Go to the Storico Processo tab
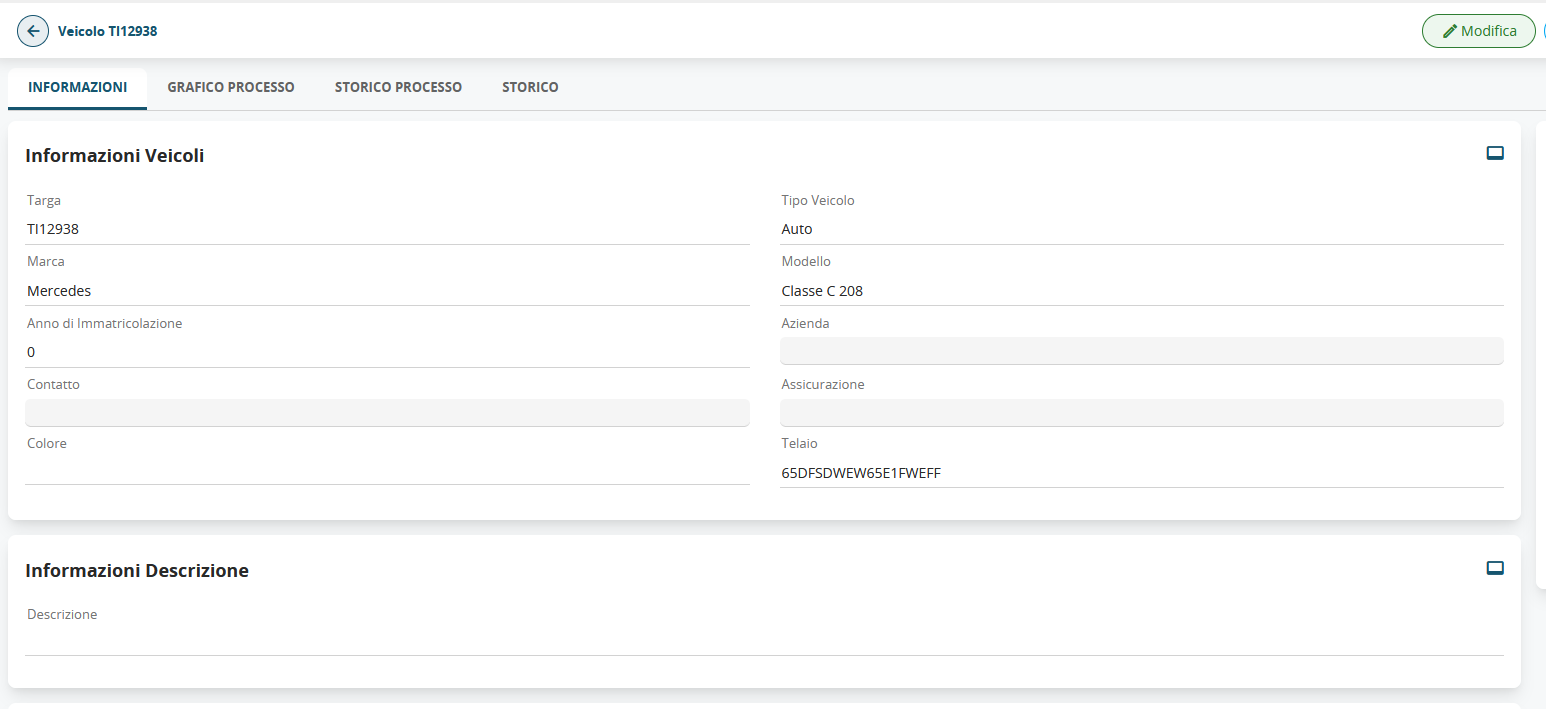 point(398,88)
